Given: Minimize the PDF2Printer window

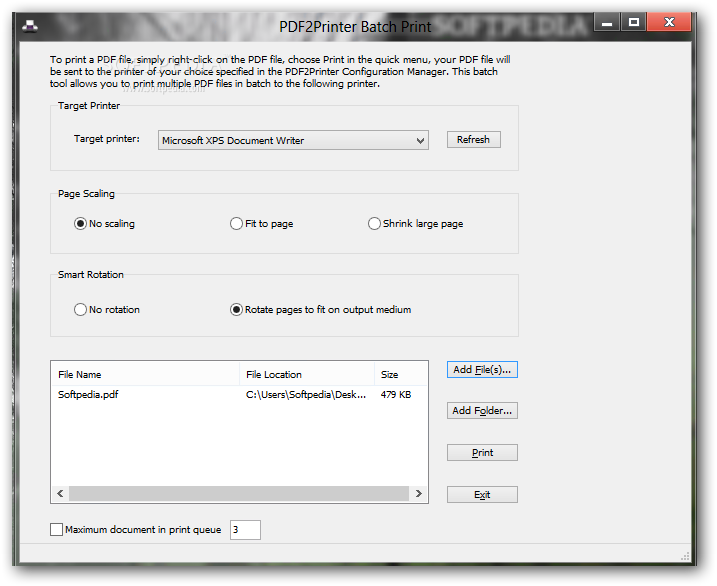Looking at the screenshot, I should [x=607, y=22].
